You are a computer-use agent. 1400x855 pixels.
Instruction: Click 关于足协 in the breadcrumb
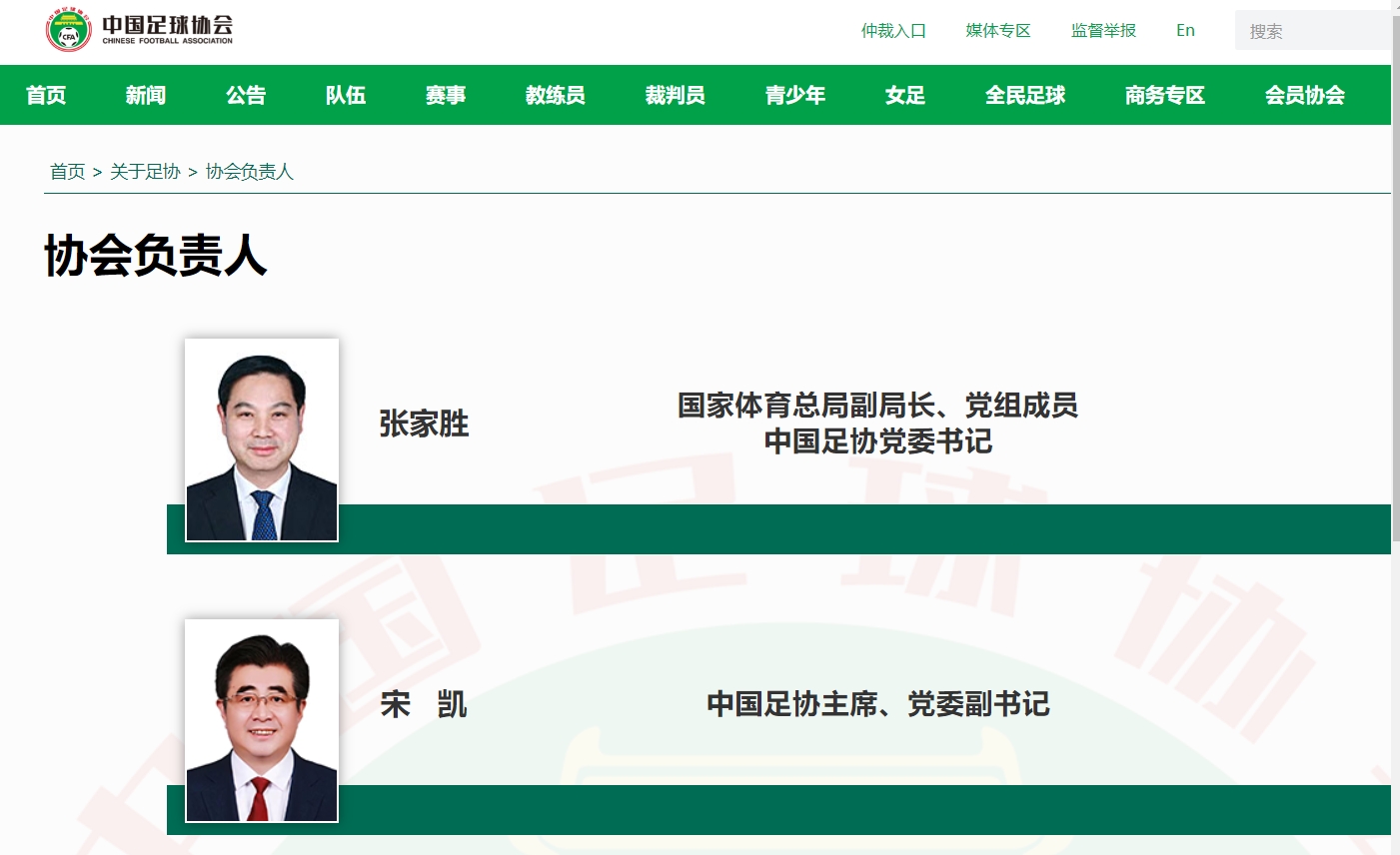click(x=145, y=172)
